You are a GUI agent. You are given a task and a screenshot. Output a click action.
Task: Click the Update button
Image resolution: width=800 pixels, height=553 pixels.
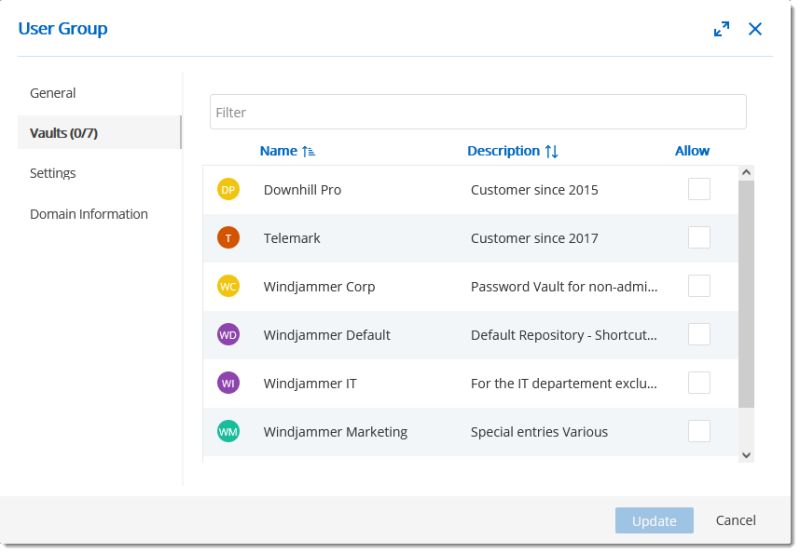654,521
